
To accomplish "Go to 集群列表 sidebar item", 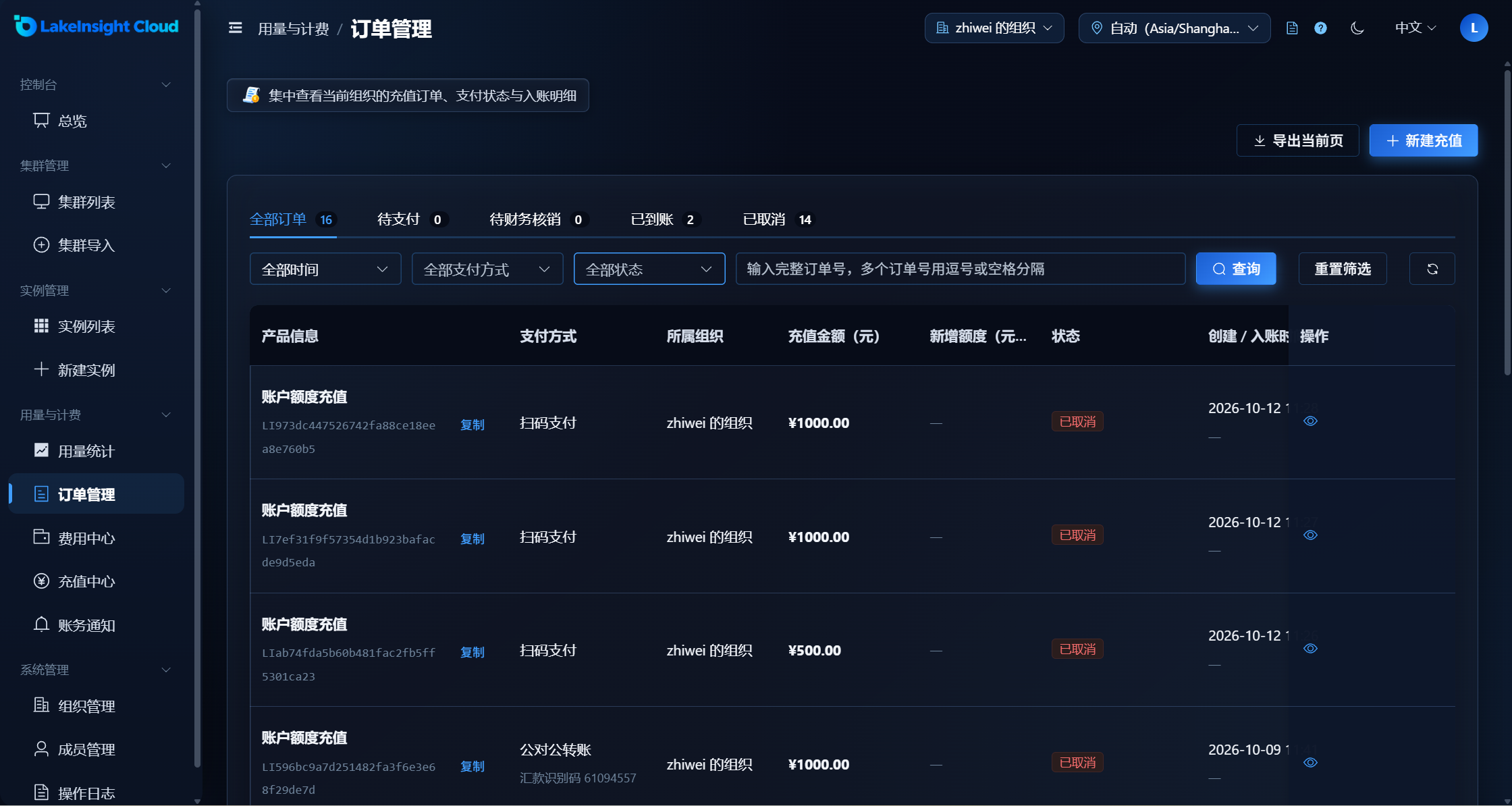I will 97,202.
